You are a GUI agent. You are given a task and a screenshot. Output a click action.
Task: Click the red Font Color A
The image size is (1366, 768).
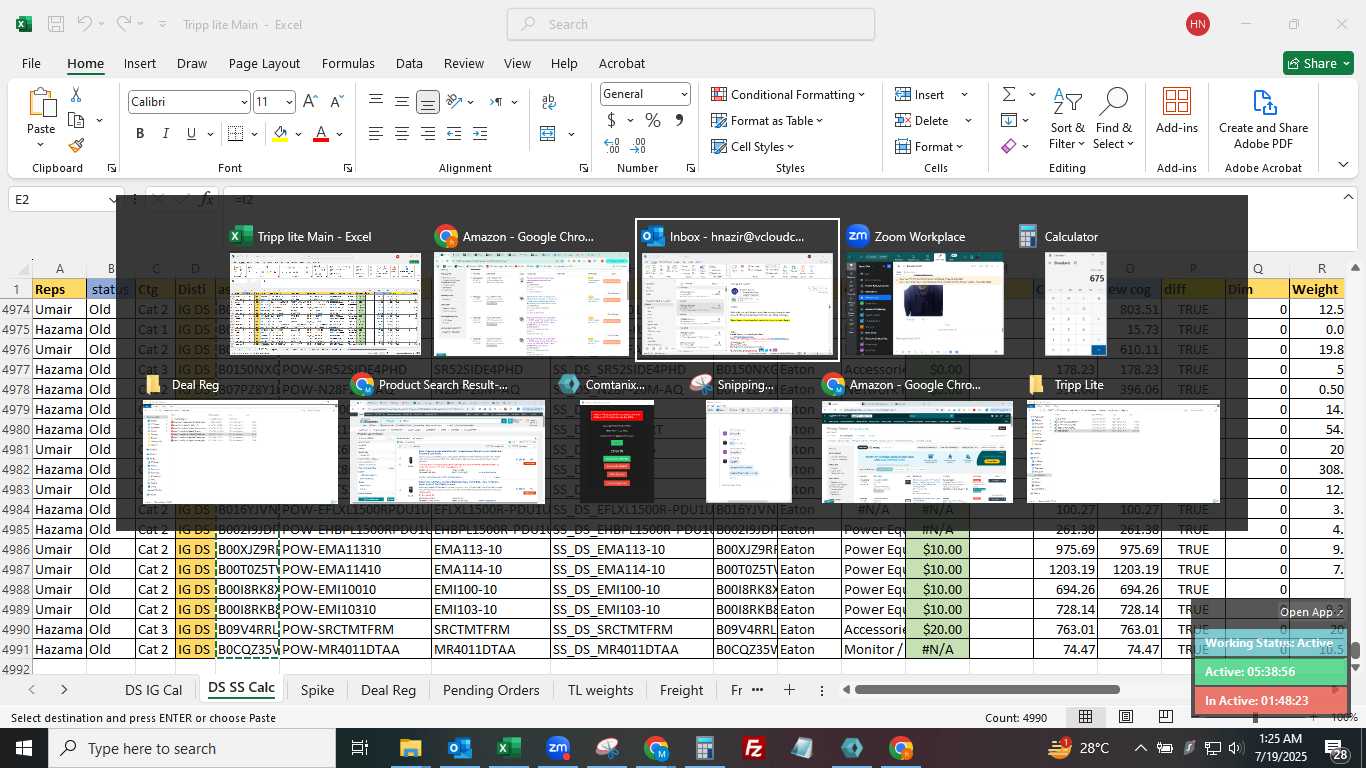click(x=321, y=134)
